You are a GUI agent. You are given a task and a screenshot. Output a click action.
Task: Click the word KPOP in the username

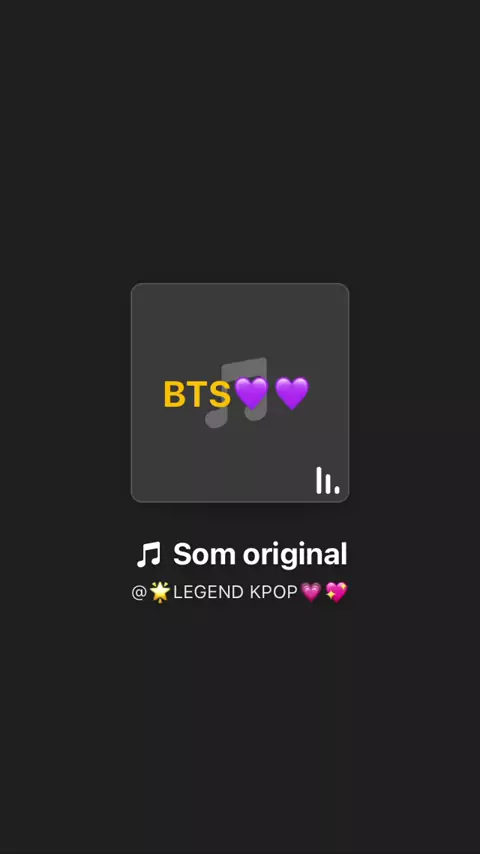point(274,592)
